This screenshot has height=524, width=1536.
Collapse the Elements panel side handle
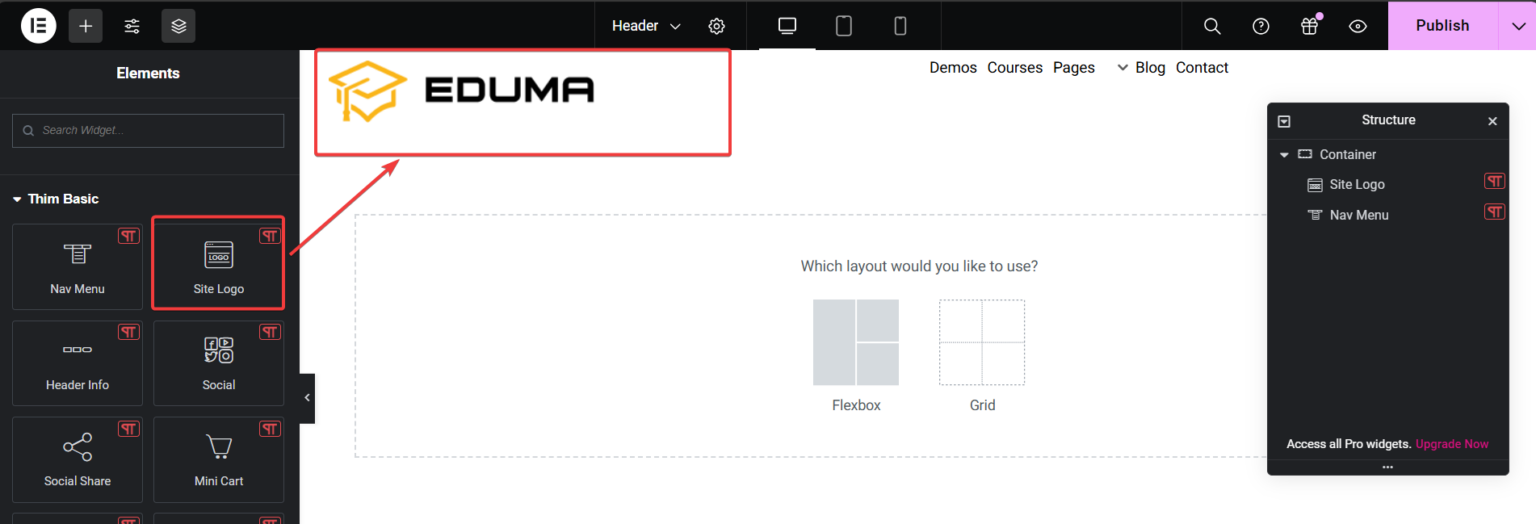click(307, 398)
